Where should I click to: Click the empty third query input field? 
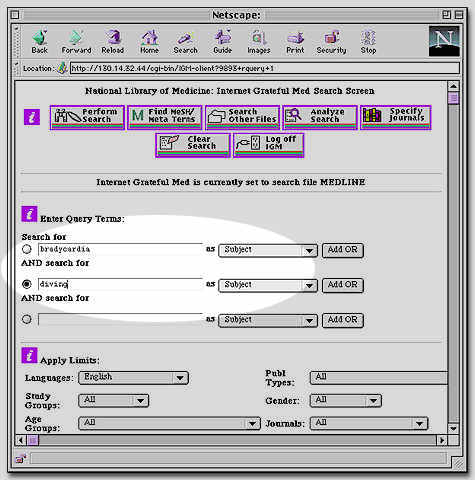[x=120, y=319]
